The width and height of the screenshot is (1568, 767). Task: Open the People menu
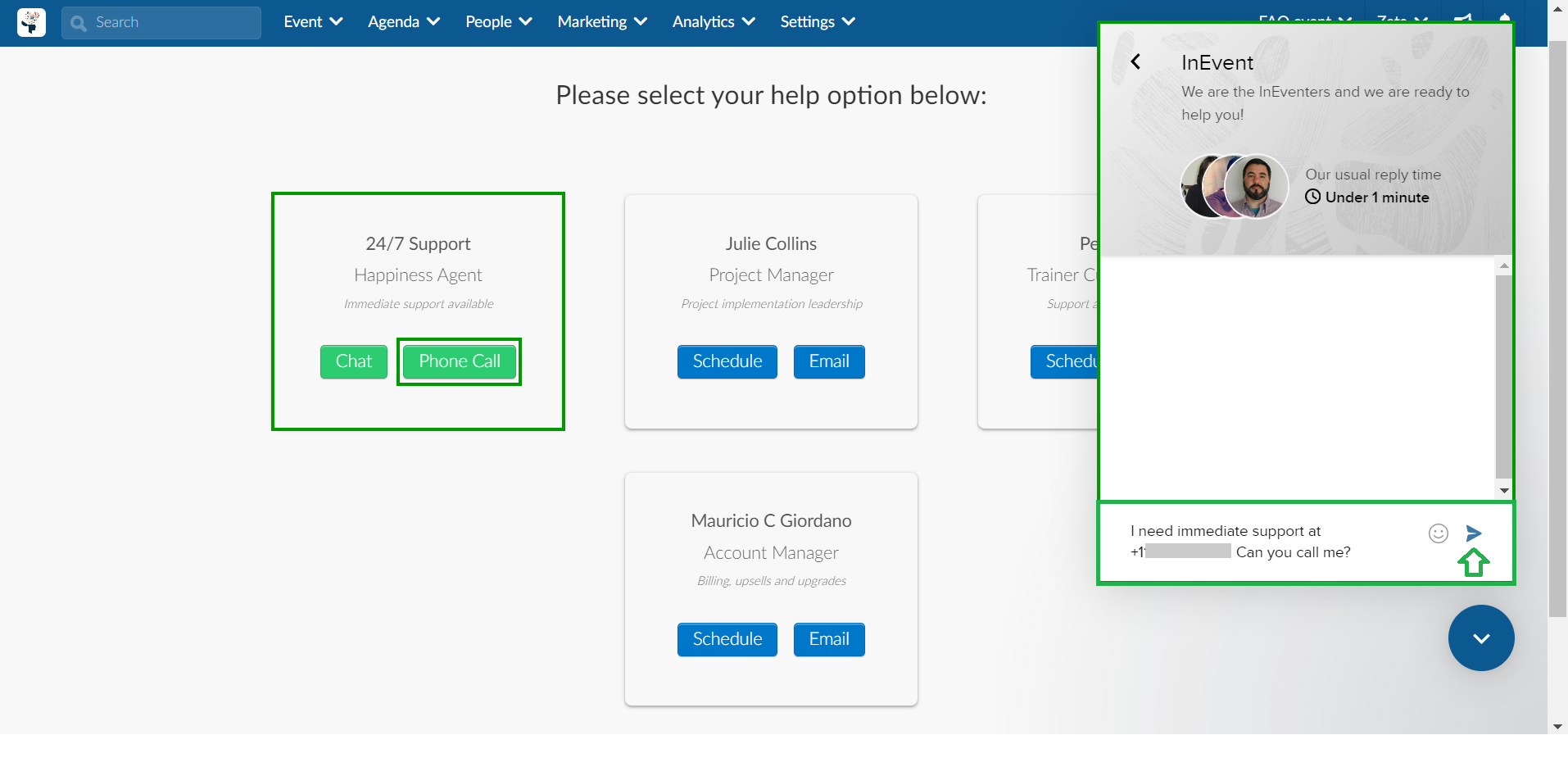tap(499, 22)
